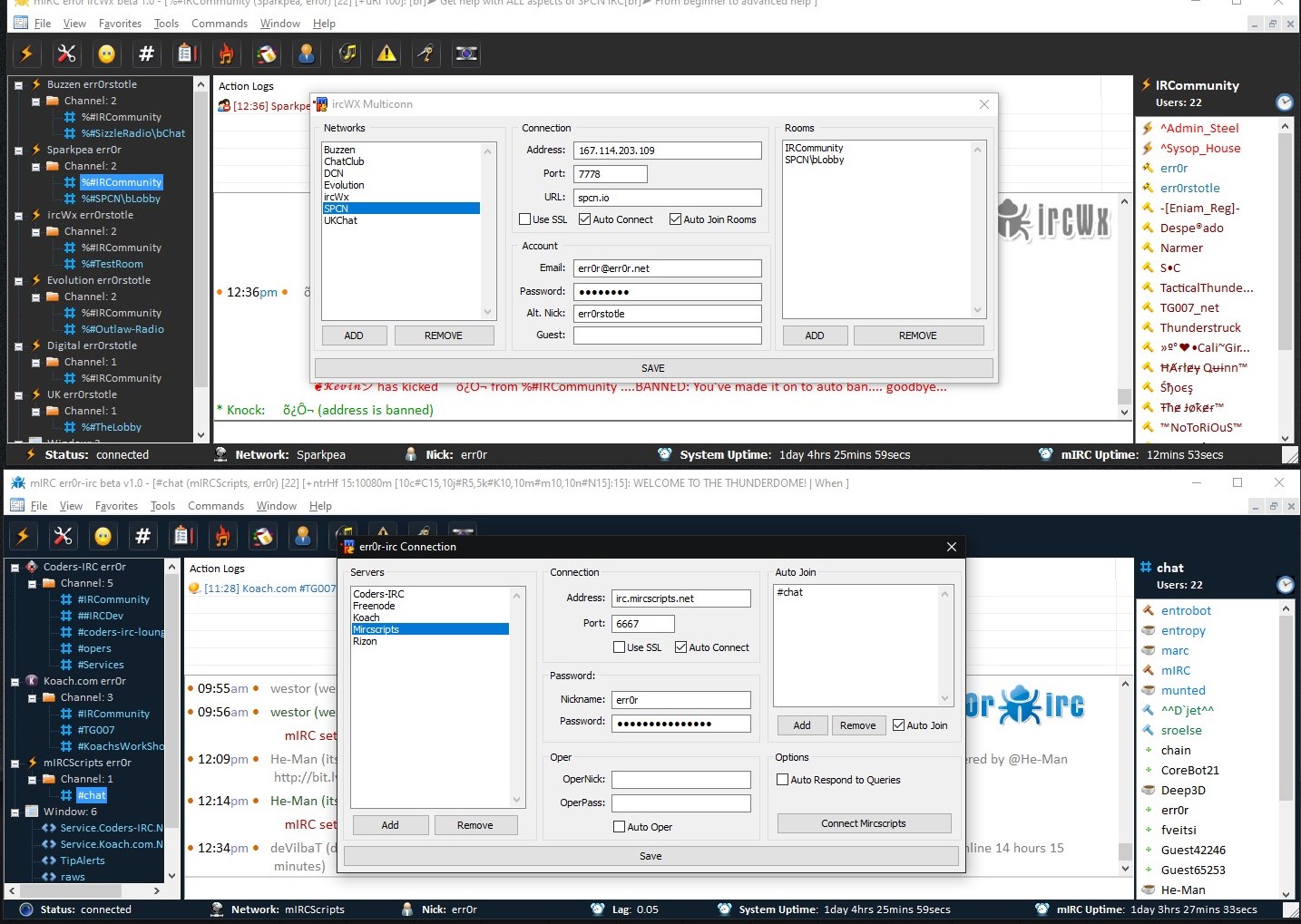Click Save button in err0r-irc Connection
Image resolution: width=1301 pixels, height=924 pixels.
pyautogui.click(x=650, y=856)
